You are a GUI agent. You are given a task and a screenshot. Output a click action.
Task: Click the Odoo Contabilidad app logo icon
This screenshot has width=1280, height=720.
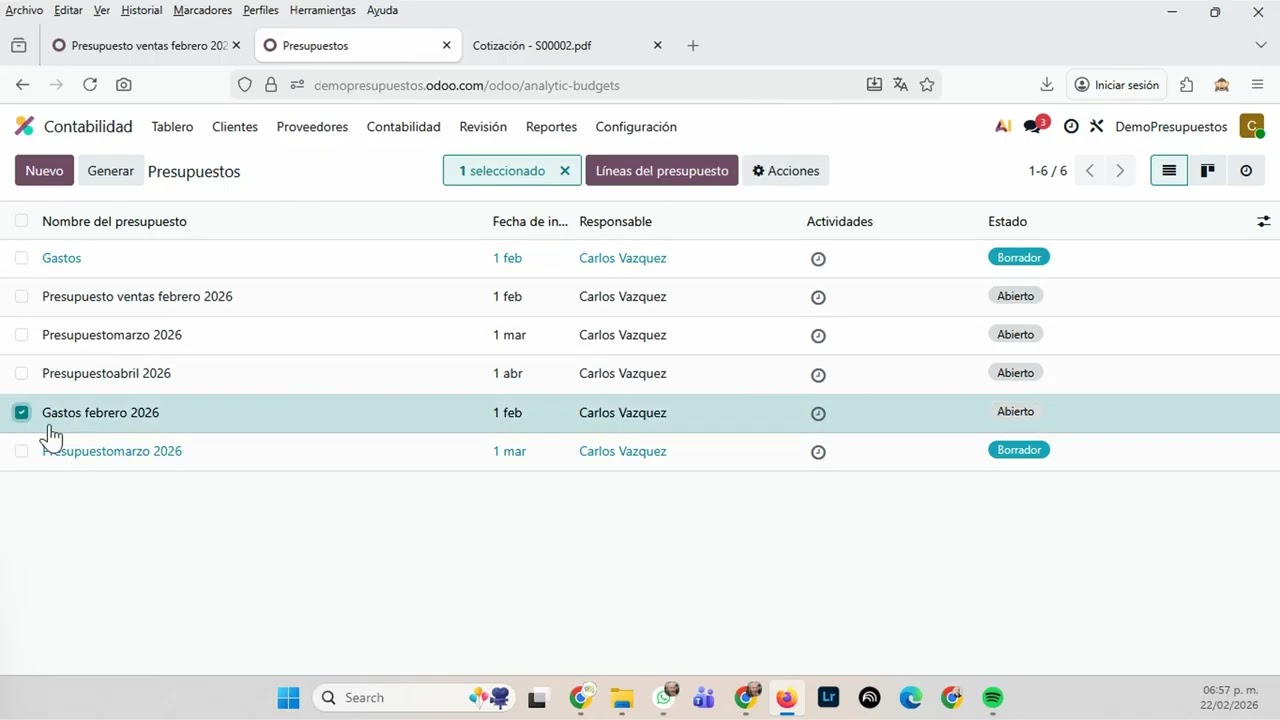24,126
